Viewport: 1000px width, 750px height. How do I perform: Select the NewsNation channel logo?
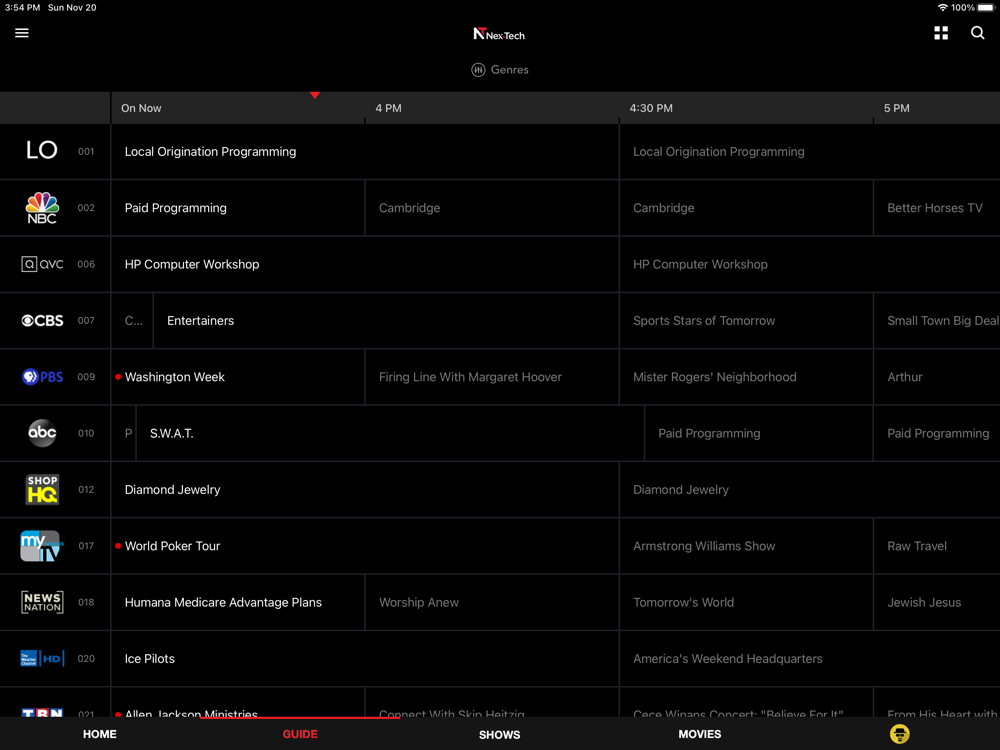point(42,602)
